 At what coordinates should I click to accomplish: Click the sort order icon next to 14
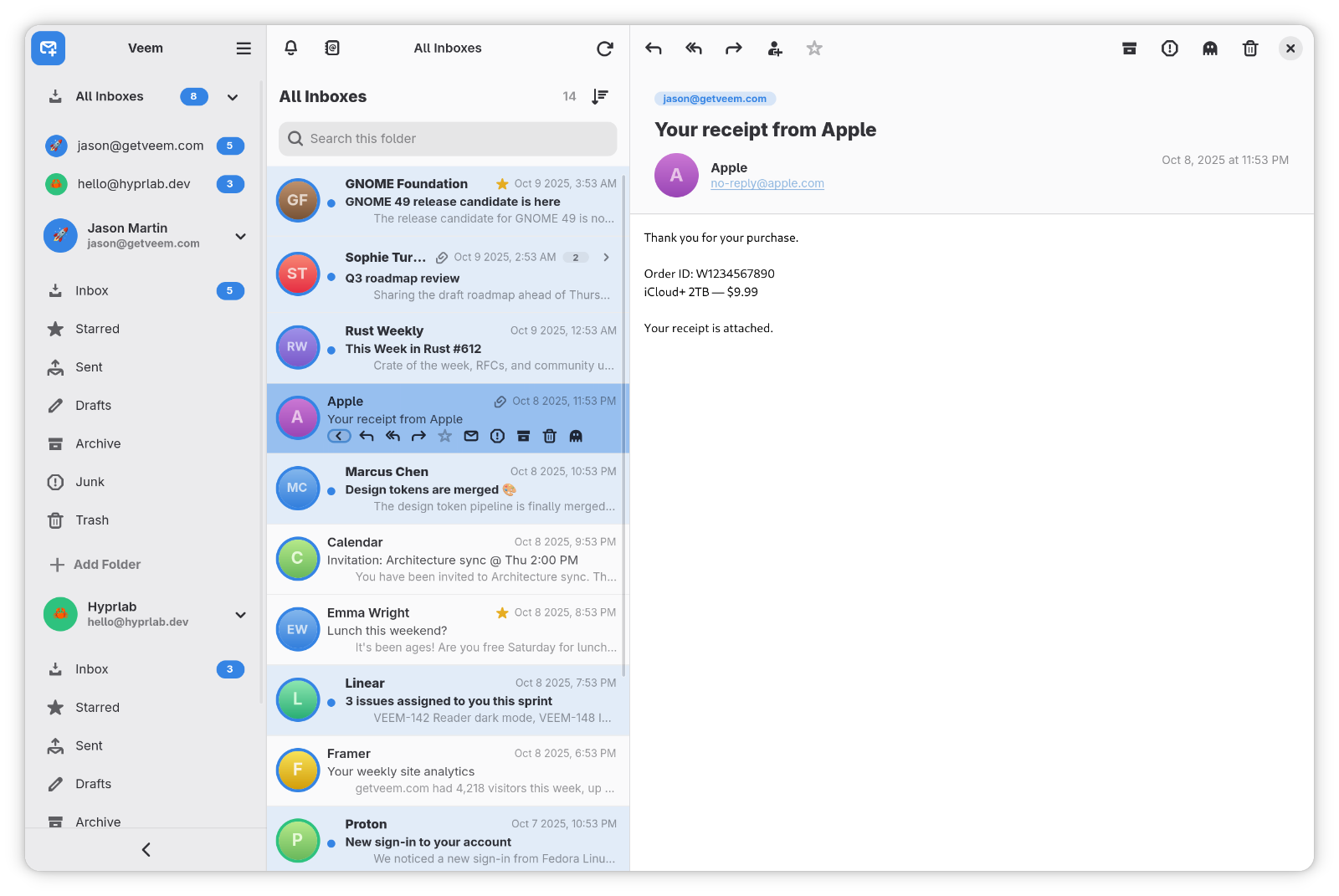pyautogui.click(x=600, y=96)
